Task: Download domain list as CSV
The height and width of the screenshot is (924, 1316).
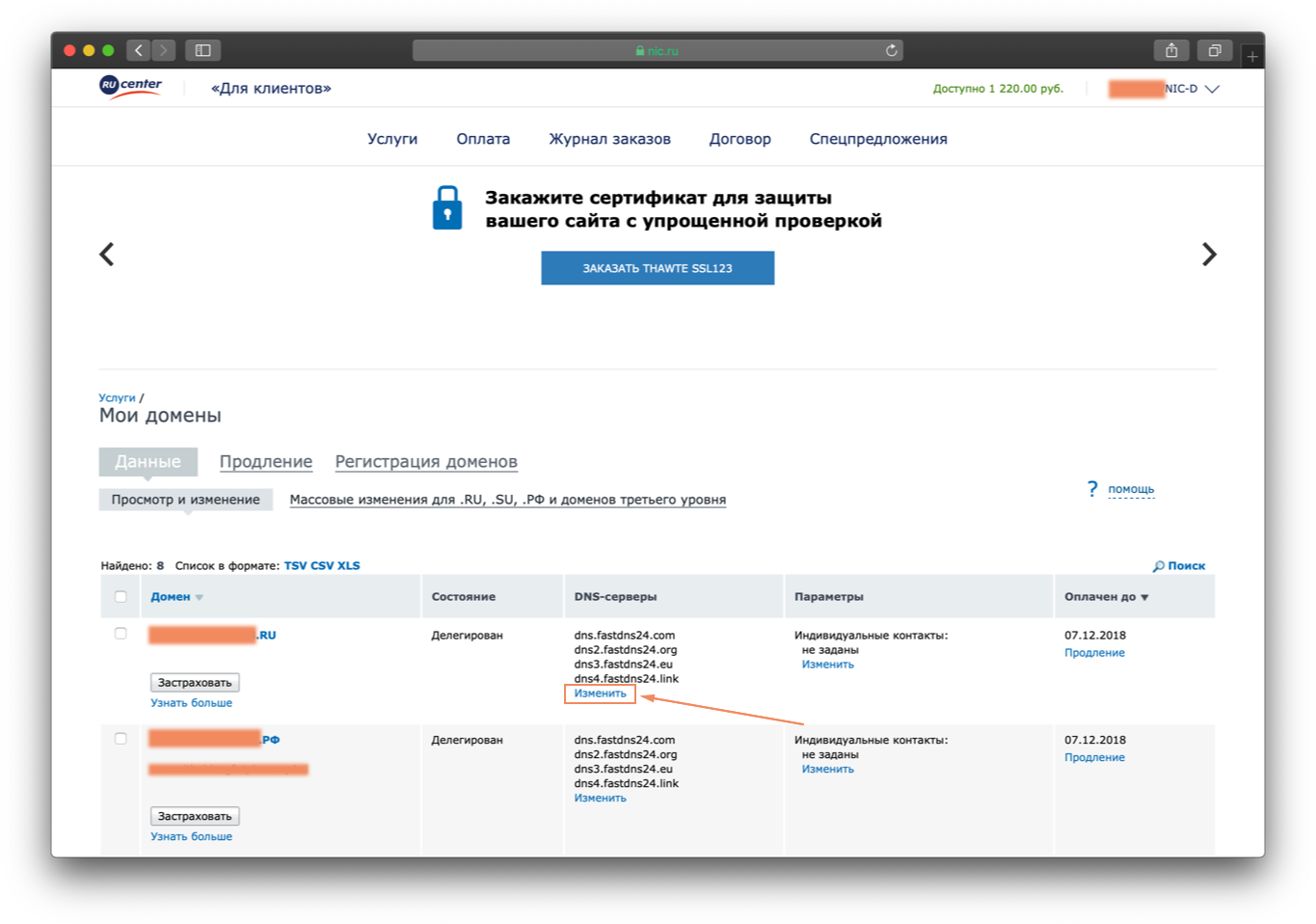Action: [322, 566]
